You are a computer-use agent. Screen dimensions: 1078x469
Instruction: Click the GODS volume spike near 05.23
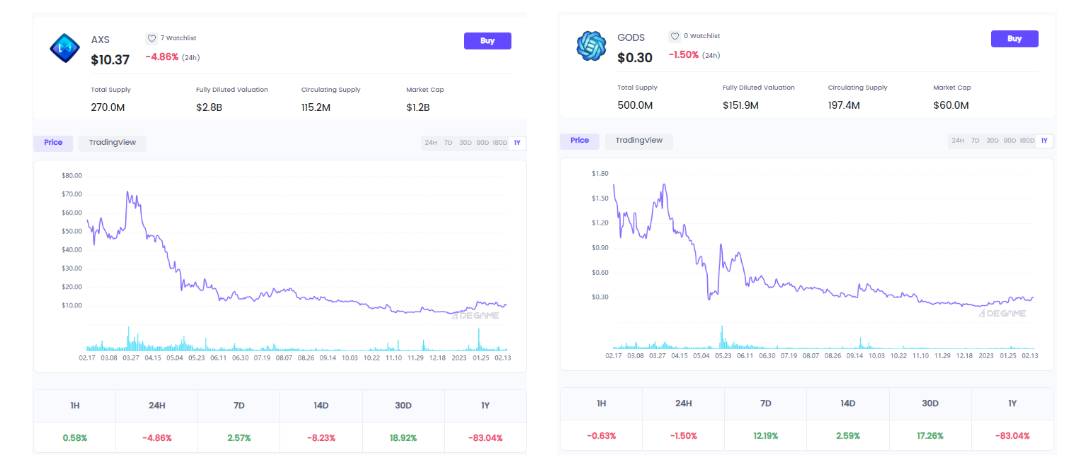pyautogui.click(x=720, y=336)
